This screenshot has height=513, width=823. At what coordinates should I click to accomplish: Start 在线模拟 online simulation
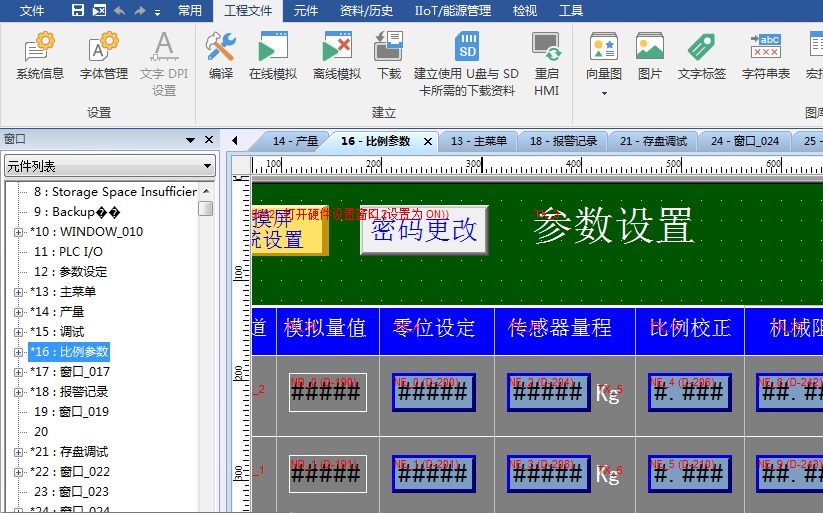point(273,56)
